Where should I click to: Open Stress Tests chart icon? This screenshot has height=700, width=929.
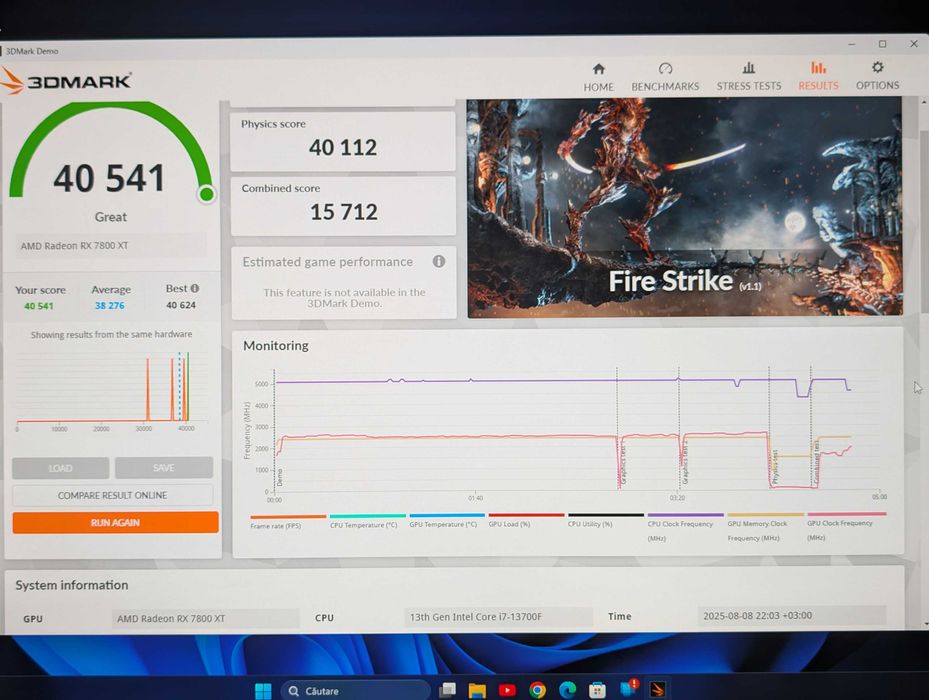point(749,68)
